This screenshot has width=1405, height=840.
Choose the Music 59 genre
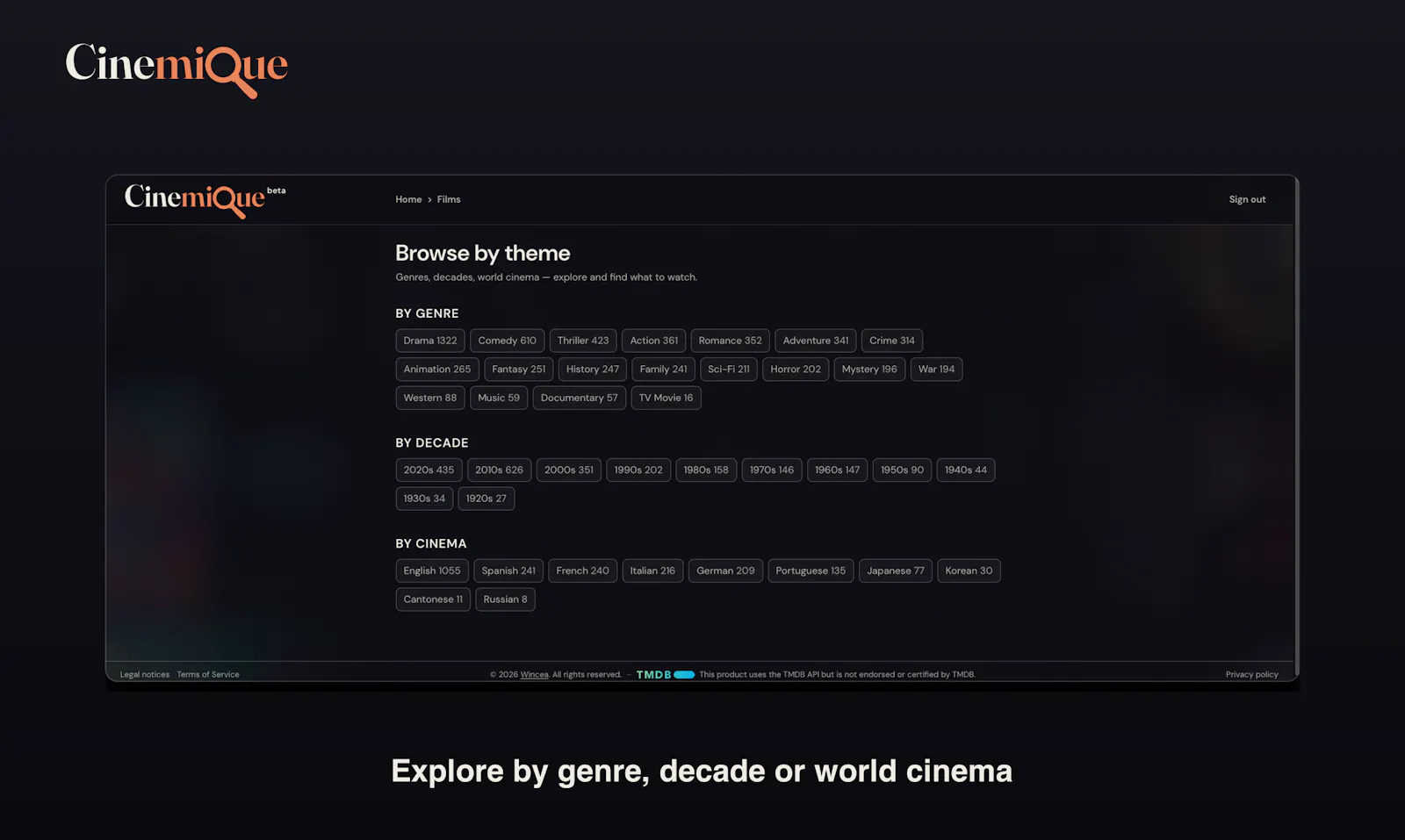pyautogui.click(x=499, y=398)
